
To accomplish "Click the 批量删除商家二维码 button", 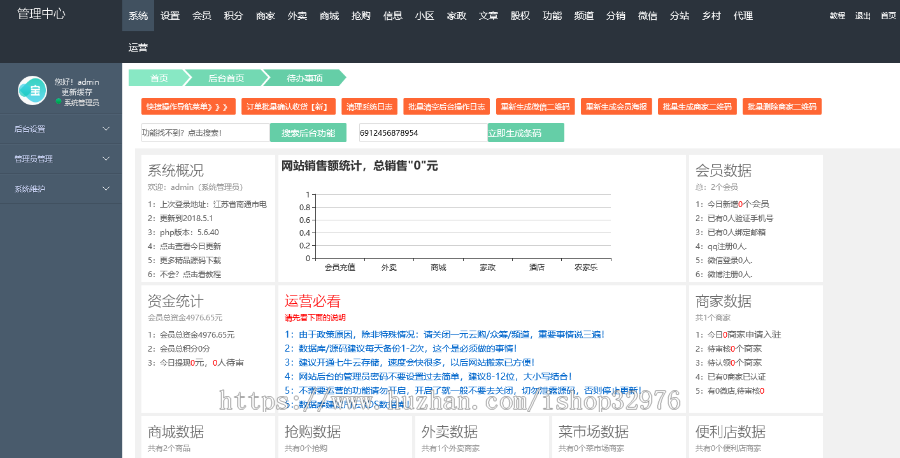I will 782,106.
